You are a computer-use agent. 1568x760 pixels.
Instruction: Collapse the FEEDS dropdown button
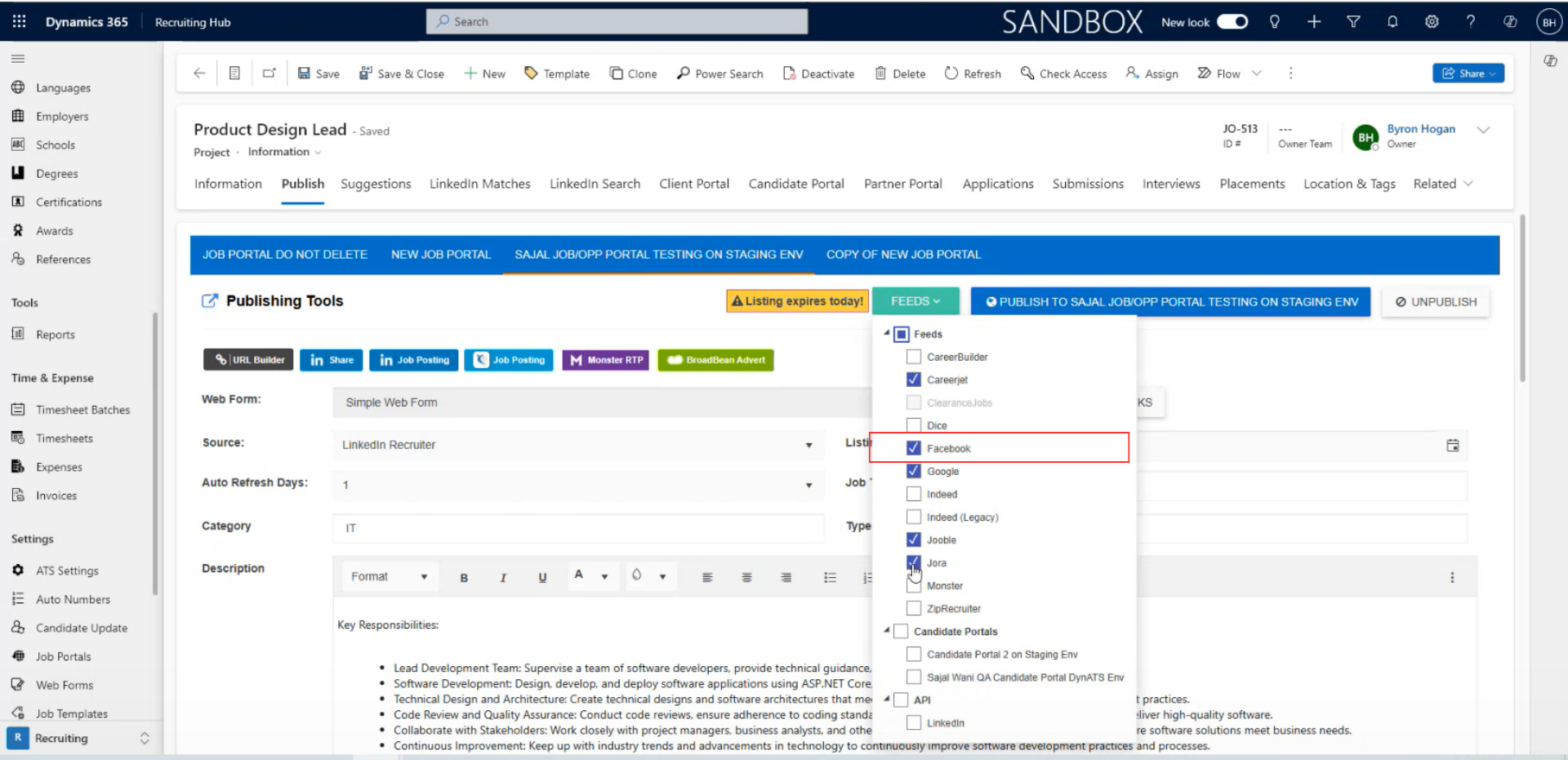pos(915,301)
